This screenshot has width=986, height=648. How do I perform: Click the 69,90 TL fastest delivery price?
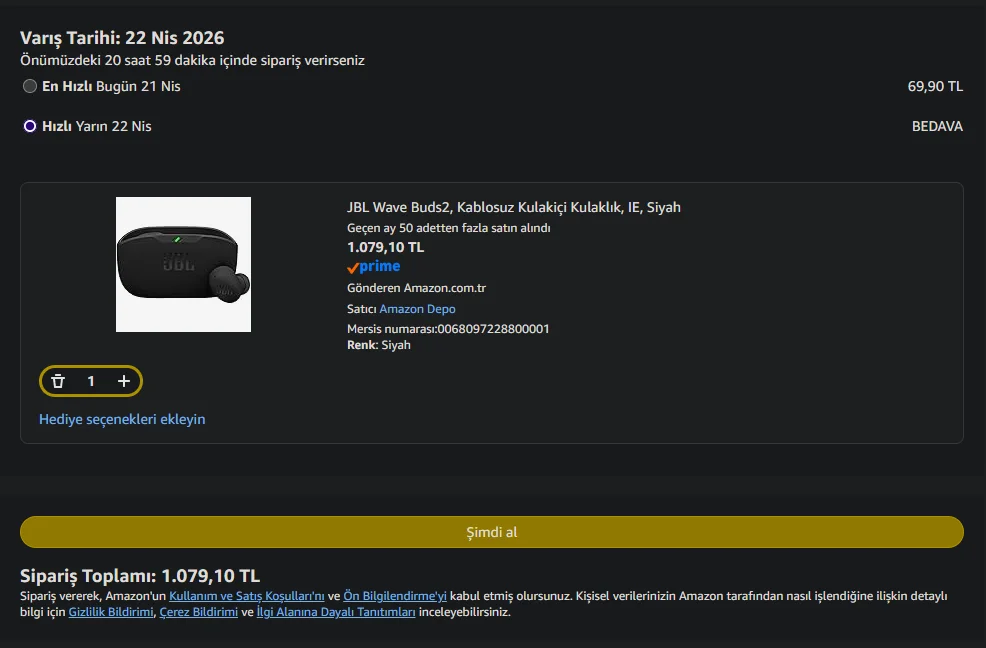935,86
